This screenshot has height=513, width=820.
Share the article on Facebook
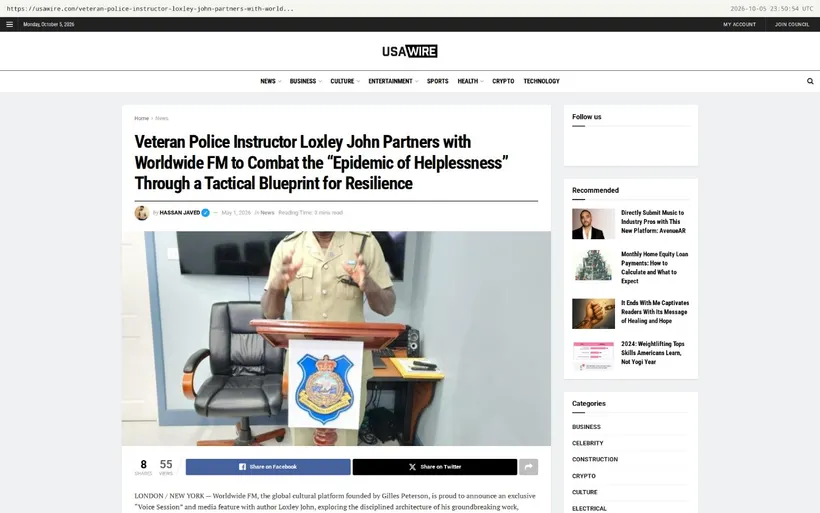pos(268,467)
